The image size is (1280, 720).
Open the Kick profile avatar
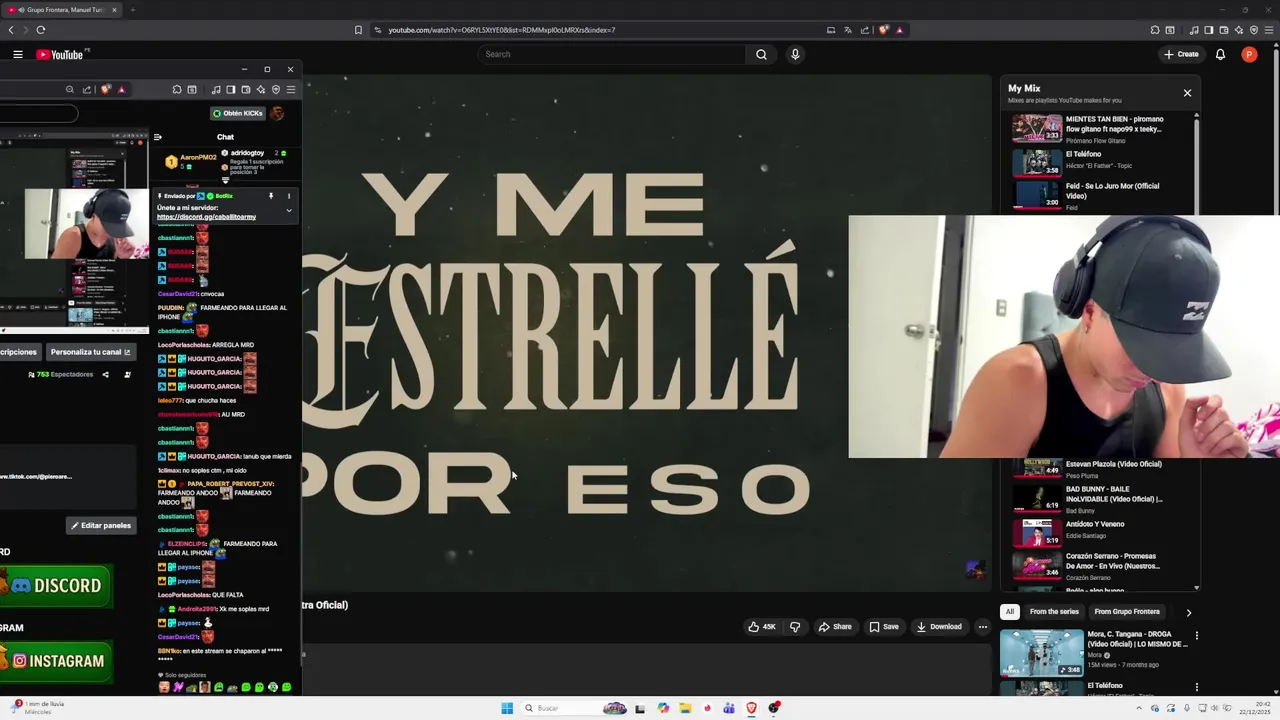coord(277,113)
